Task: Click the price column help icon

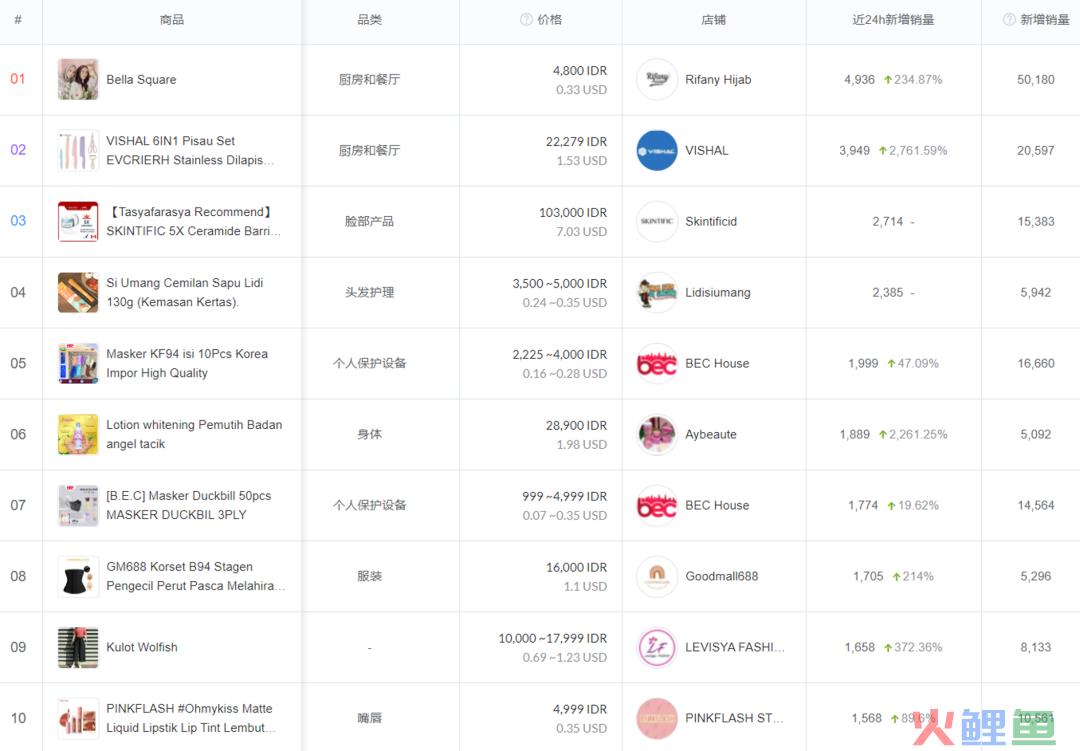Action: [x=526, y=19]
